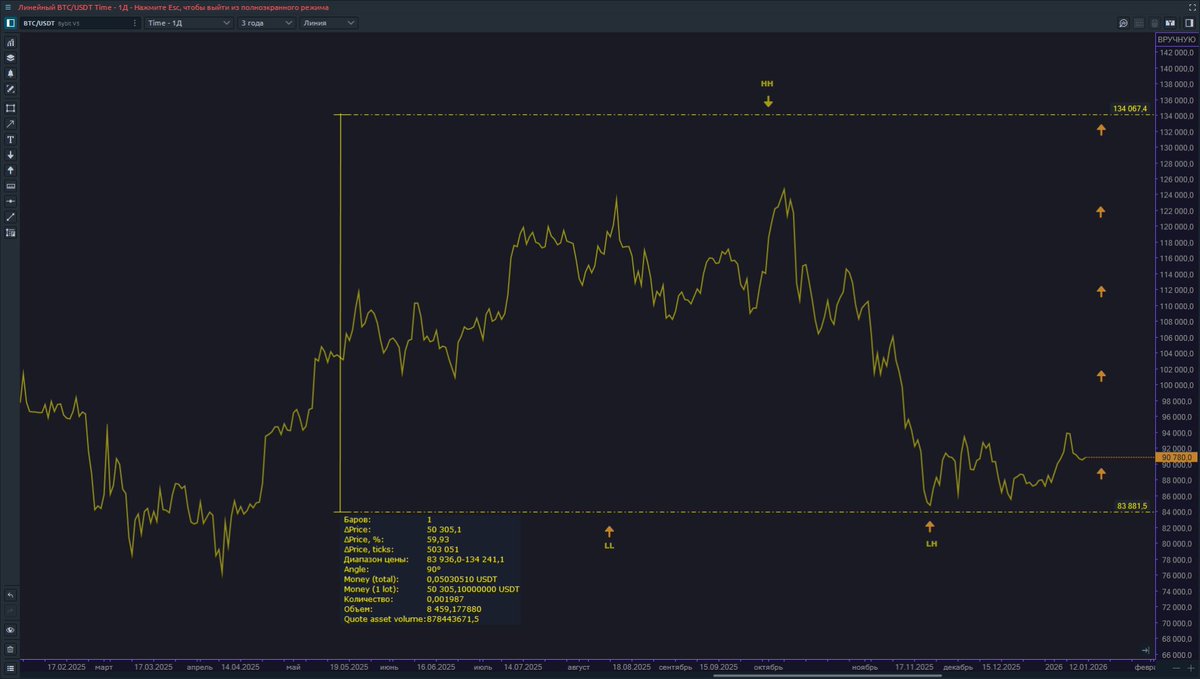The image size is (1200, 679).
Task: Click the ΔPrice, % value 59,93
Action: tap(437, 539)
